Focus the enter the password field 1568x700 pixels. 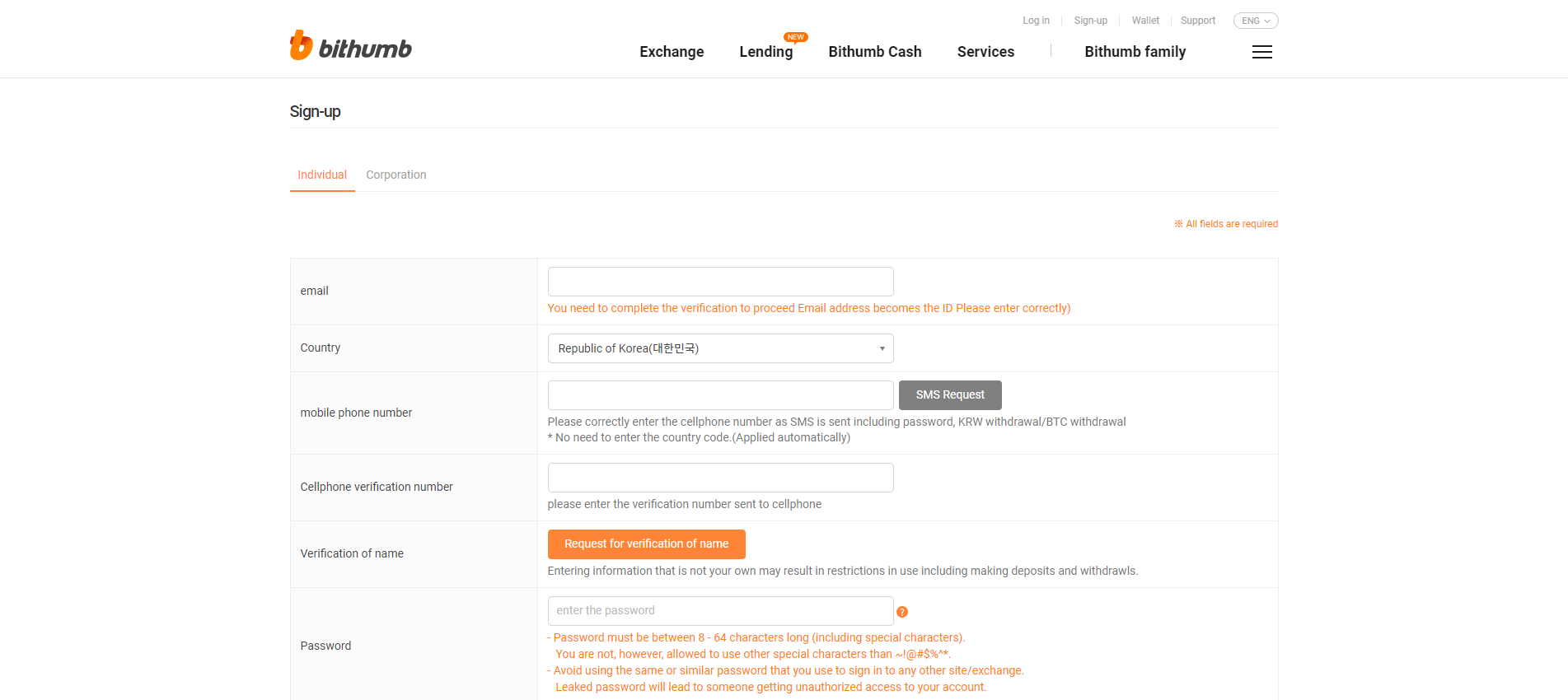point(720,611)
